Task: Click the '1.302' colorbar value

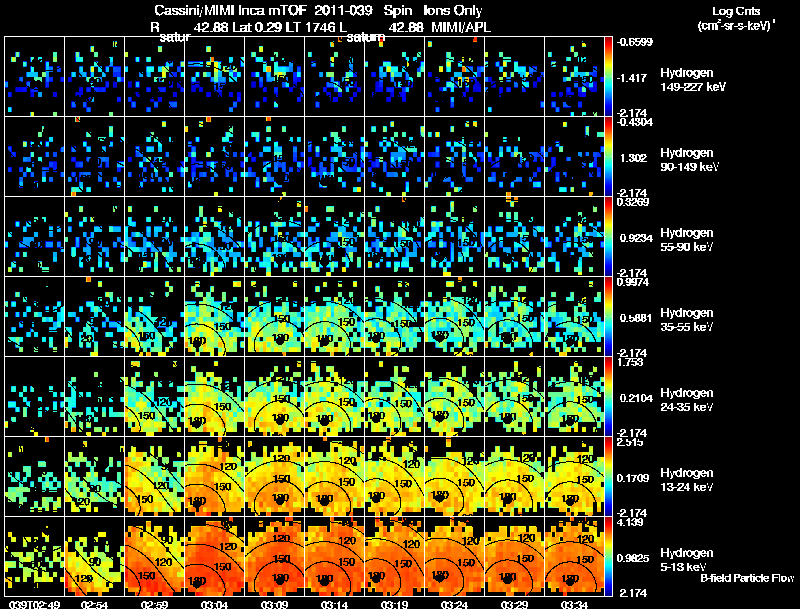Action: tap(633, 158)
